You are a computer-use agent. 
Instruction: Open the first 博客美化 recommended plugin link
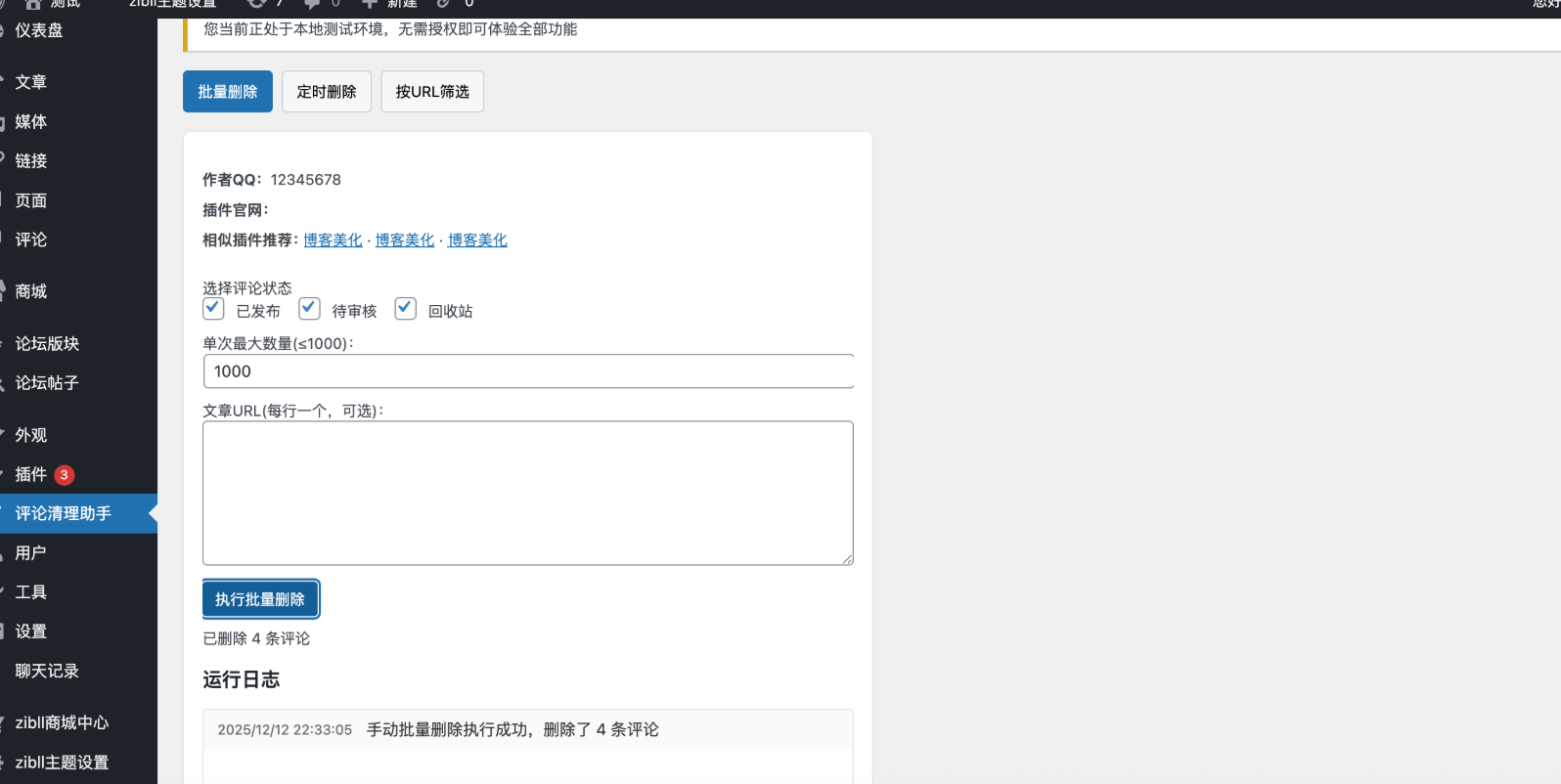pos(333,240)
